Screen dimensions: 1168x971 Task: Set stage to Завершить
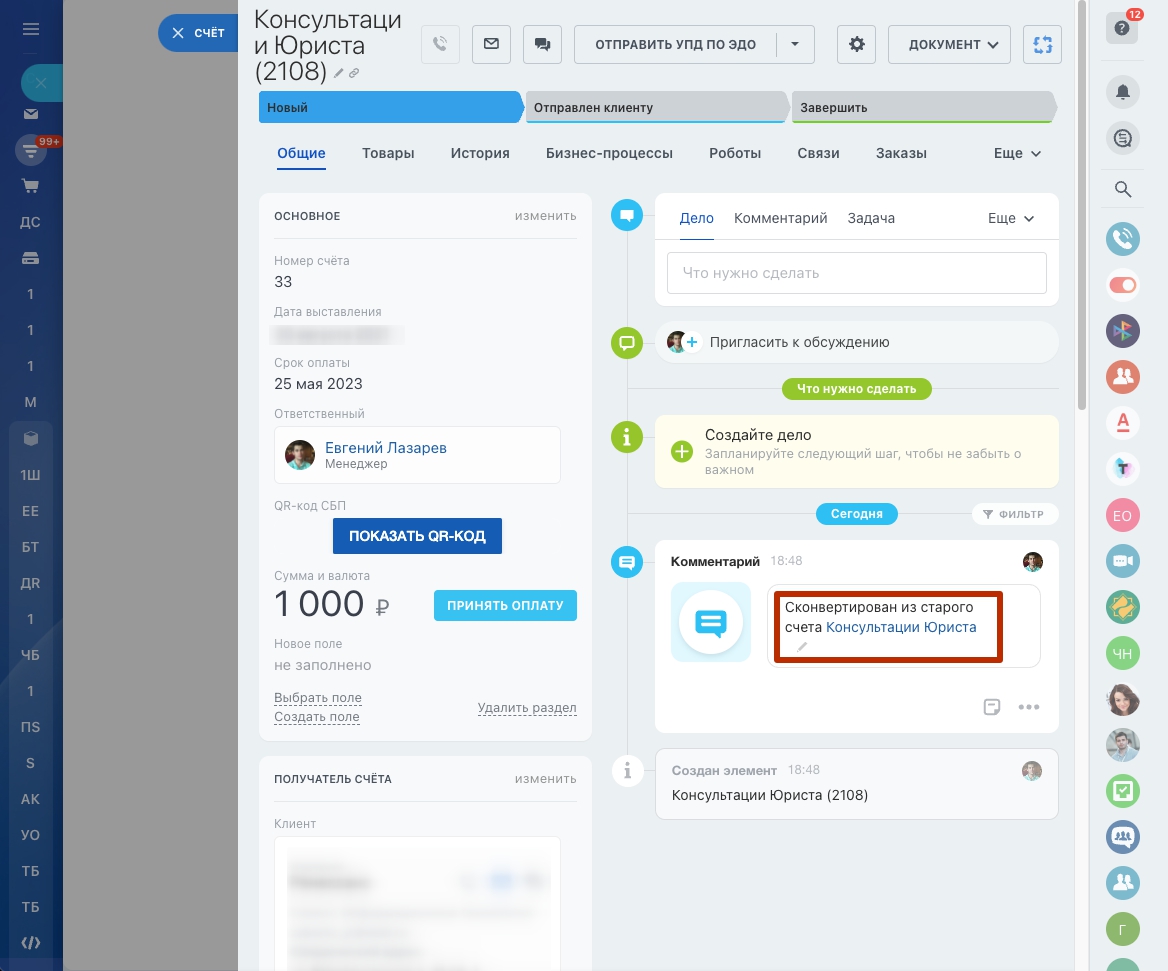tap(923, 107)
